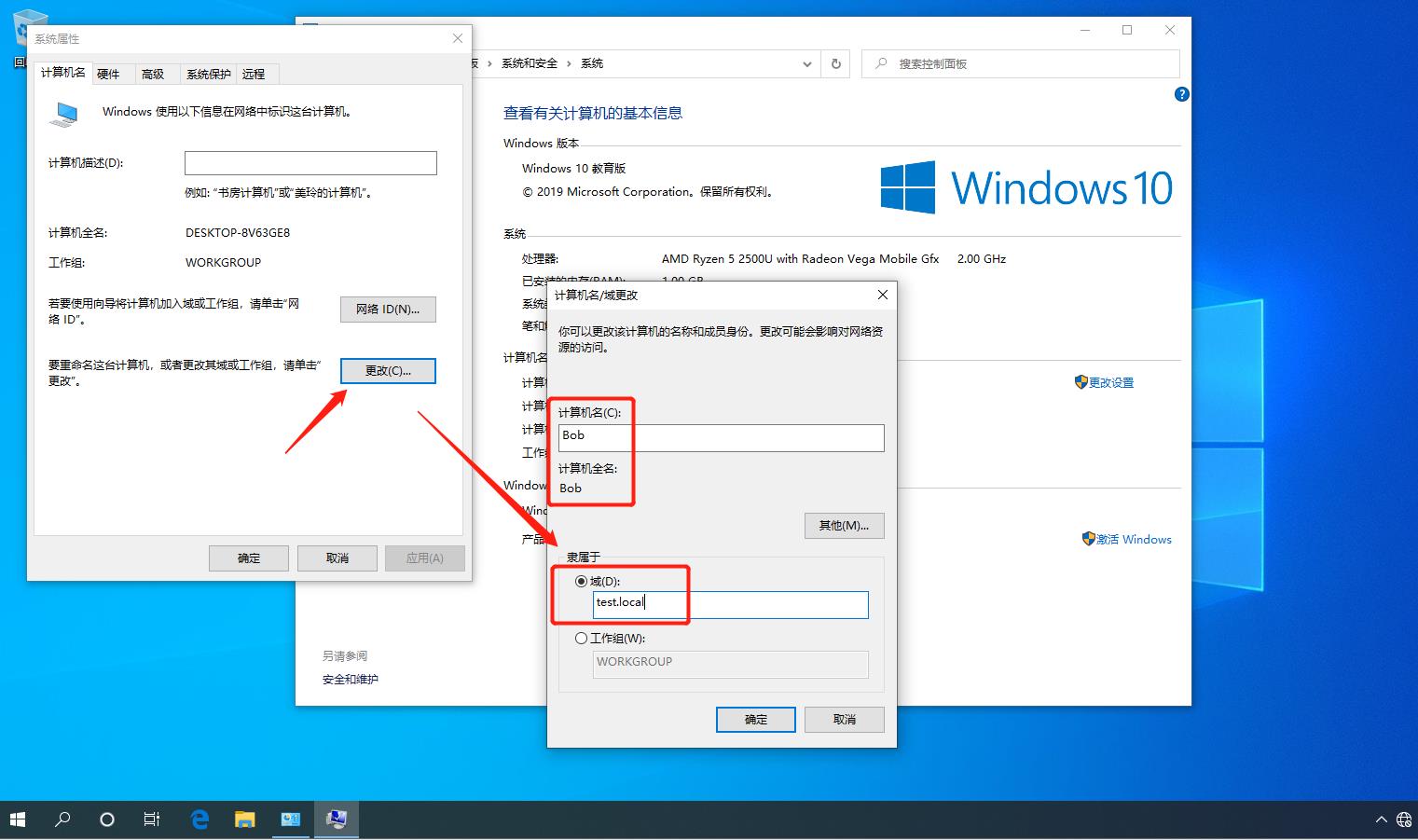Viewport: 1418px width, 840px height.
Task: Click the 其他(M)... button
Action: pos(844,526)
